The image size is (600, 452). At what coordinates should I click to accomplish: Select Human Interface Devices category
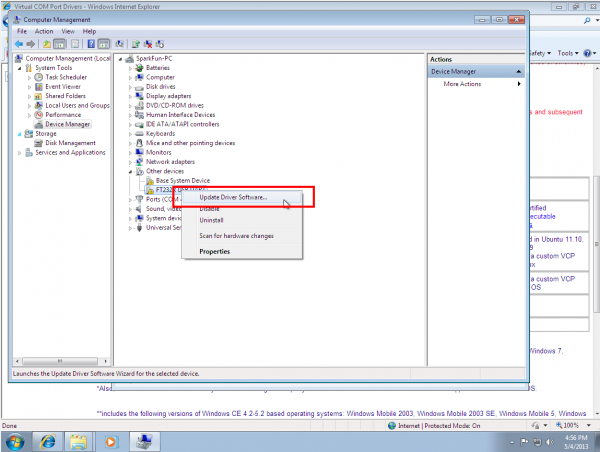(180, 114)
